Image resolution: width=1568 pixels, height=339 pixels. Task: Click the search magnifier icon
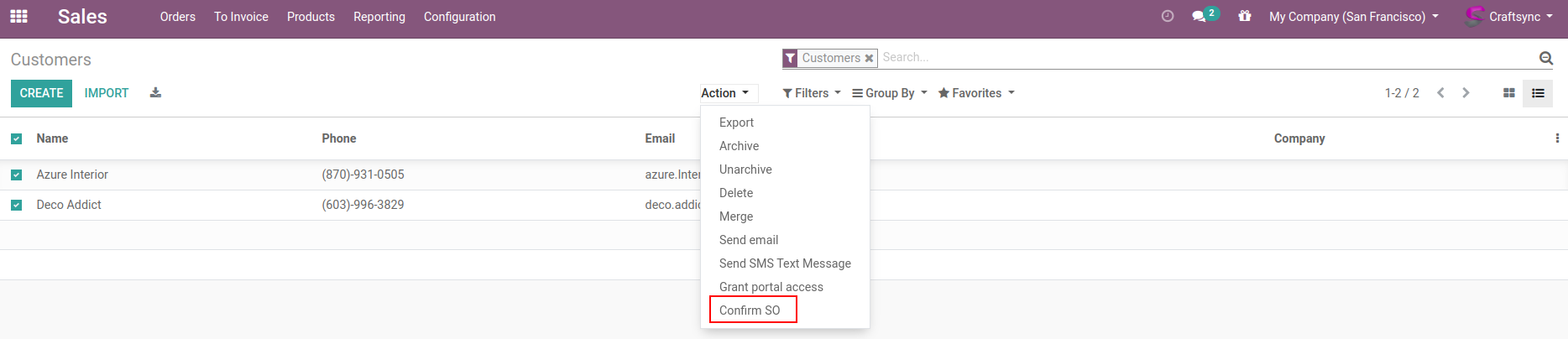1545,58
